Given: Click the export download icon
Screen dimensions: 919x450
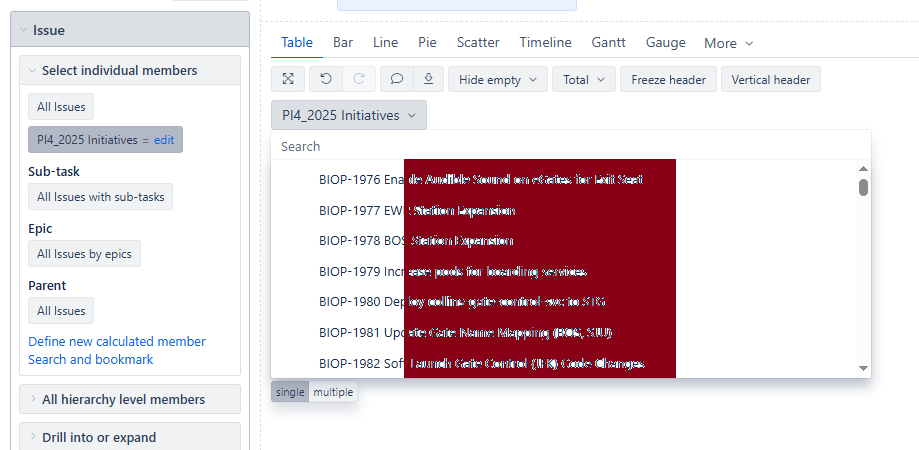Looking at the screenshot, I should 427,79.
